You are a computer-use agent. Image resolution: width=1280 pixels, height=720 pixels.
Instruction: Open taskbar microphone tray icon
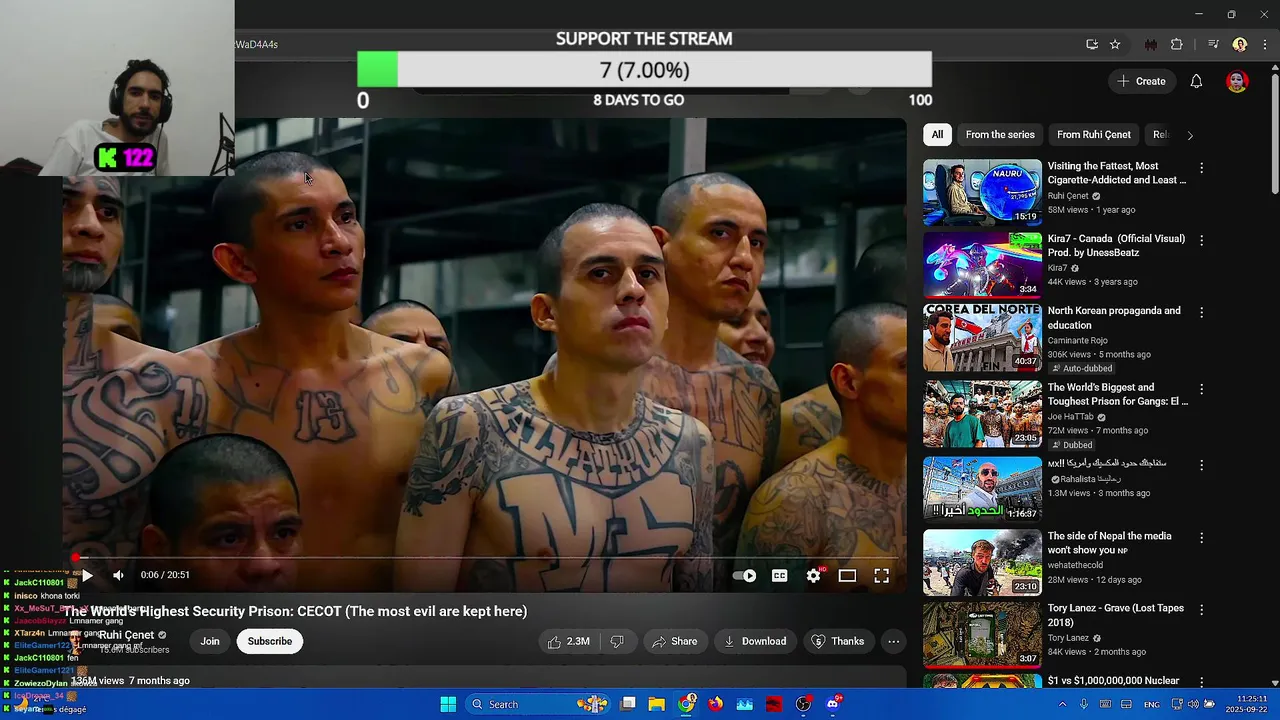[1083, 704]
